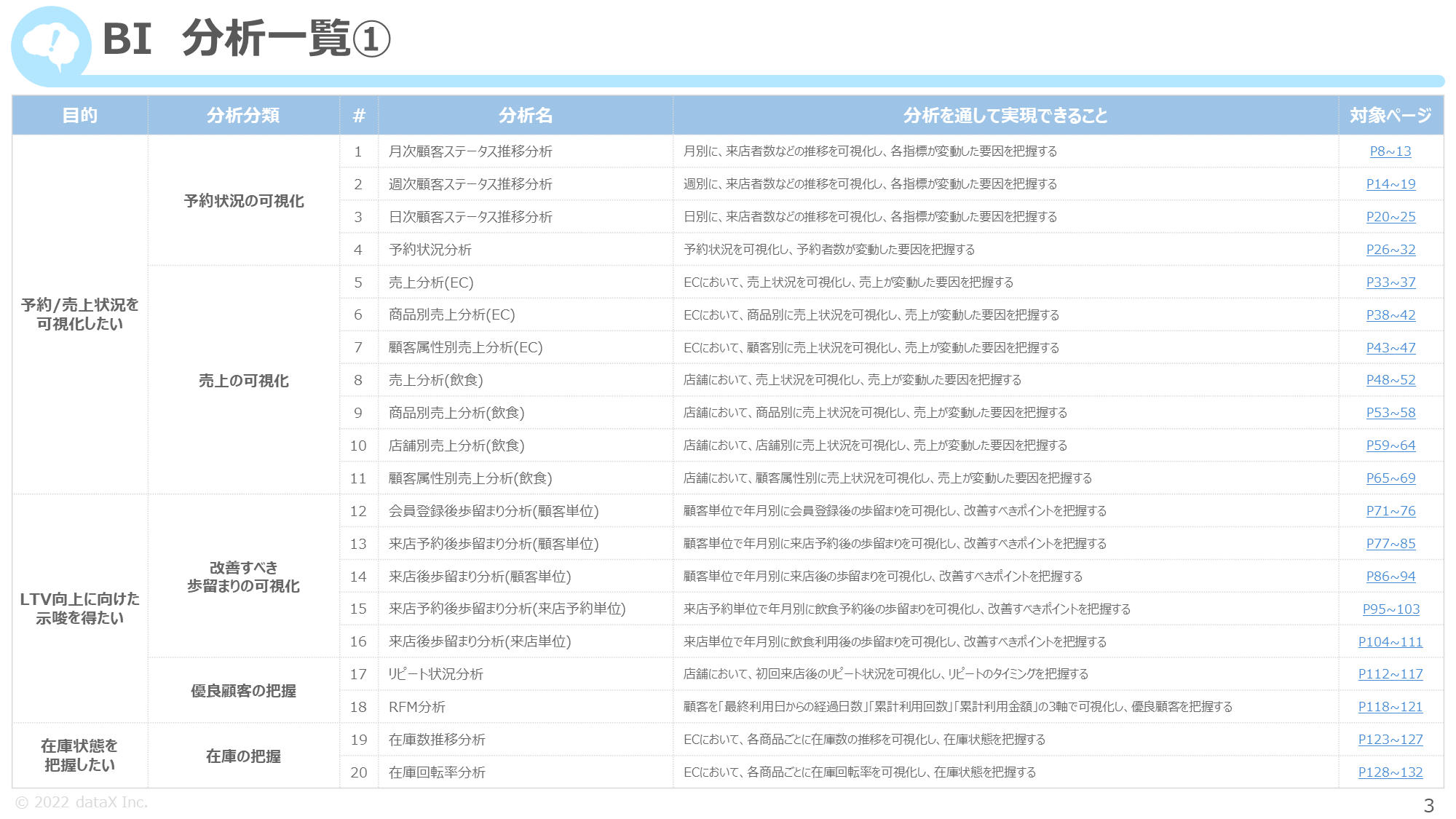Click the speech bubble brain icon

coord(50,45)
